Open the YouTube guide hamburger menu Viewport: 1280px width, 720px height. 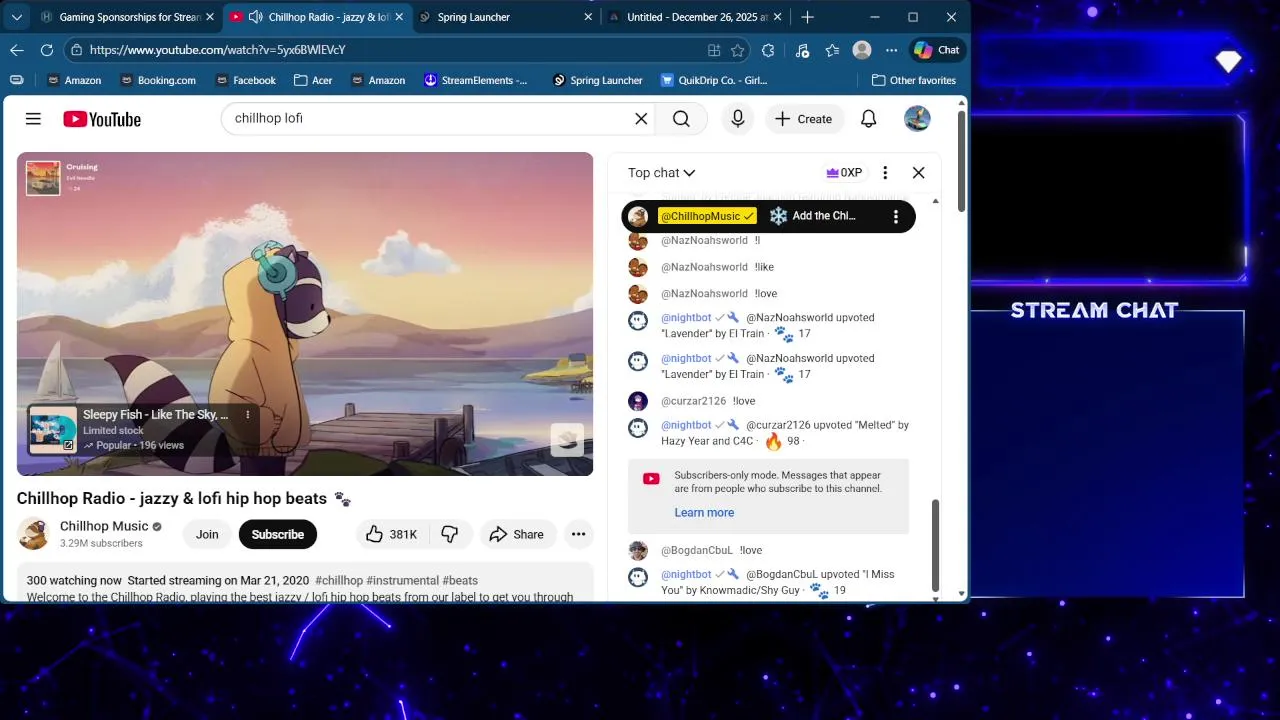click(x=33, y=119)
